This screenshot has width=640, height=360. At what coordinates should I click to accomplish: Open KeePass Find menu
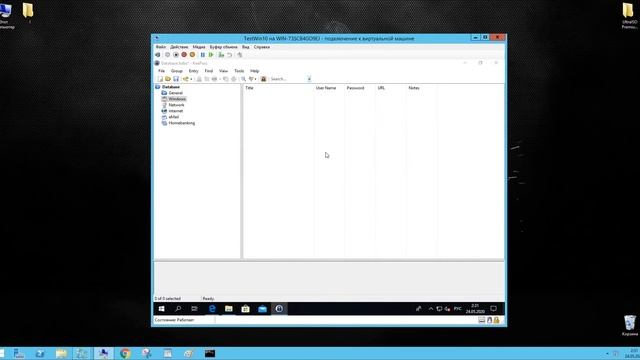pyautogui.click(x=209, y=71)
